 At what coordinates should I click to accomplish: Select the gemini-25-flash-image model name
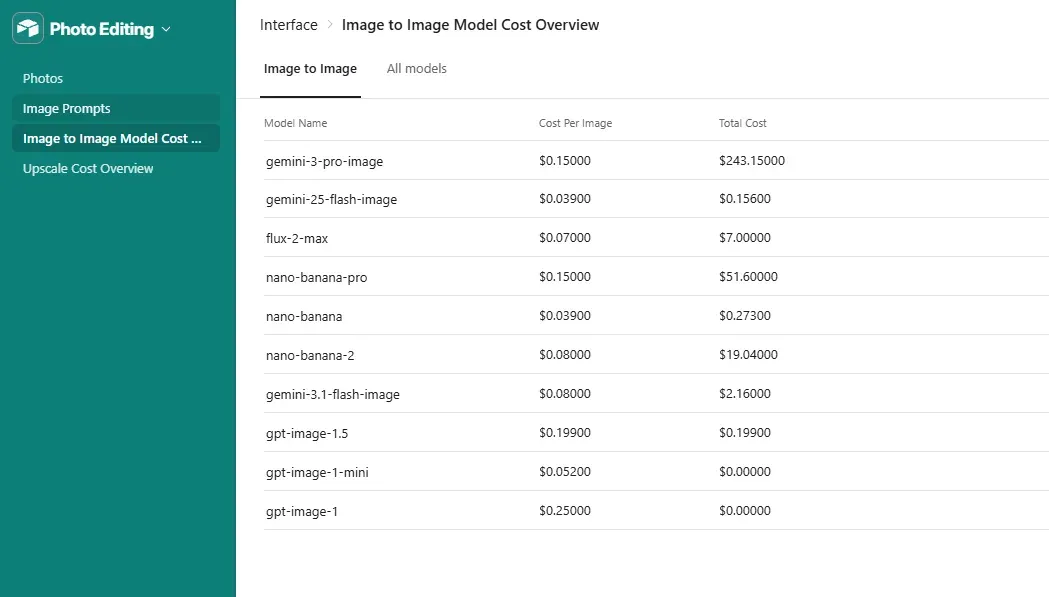331,199
